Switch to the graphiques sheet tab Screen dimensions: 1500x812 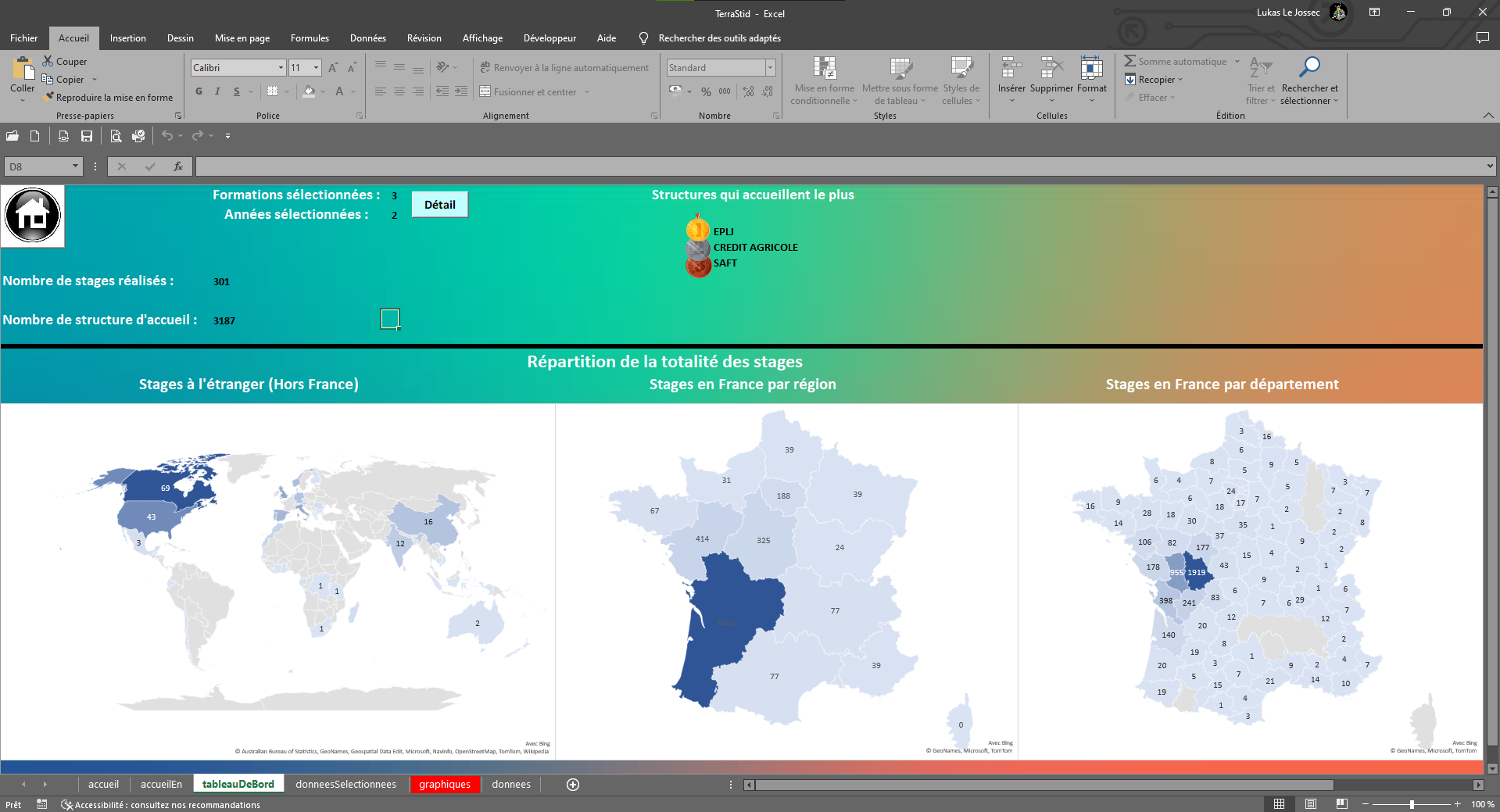(x=445, y=785)
